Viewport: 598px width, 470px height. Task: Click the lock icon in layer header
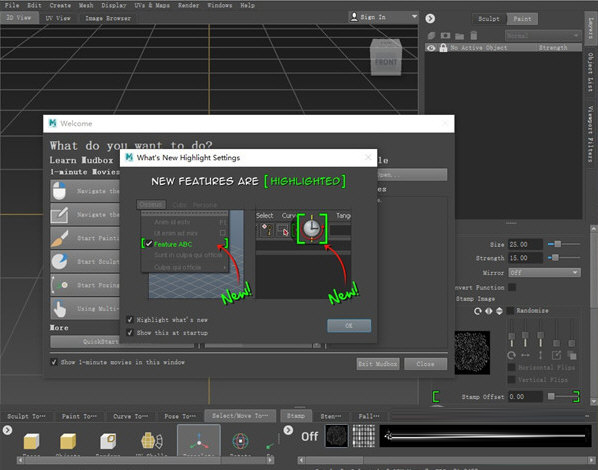[443, 48]
